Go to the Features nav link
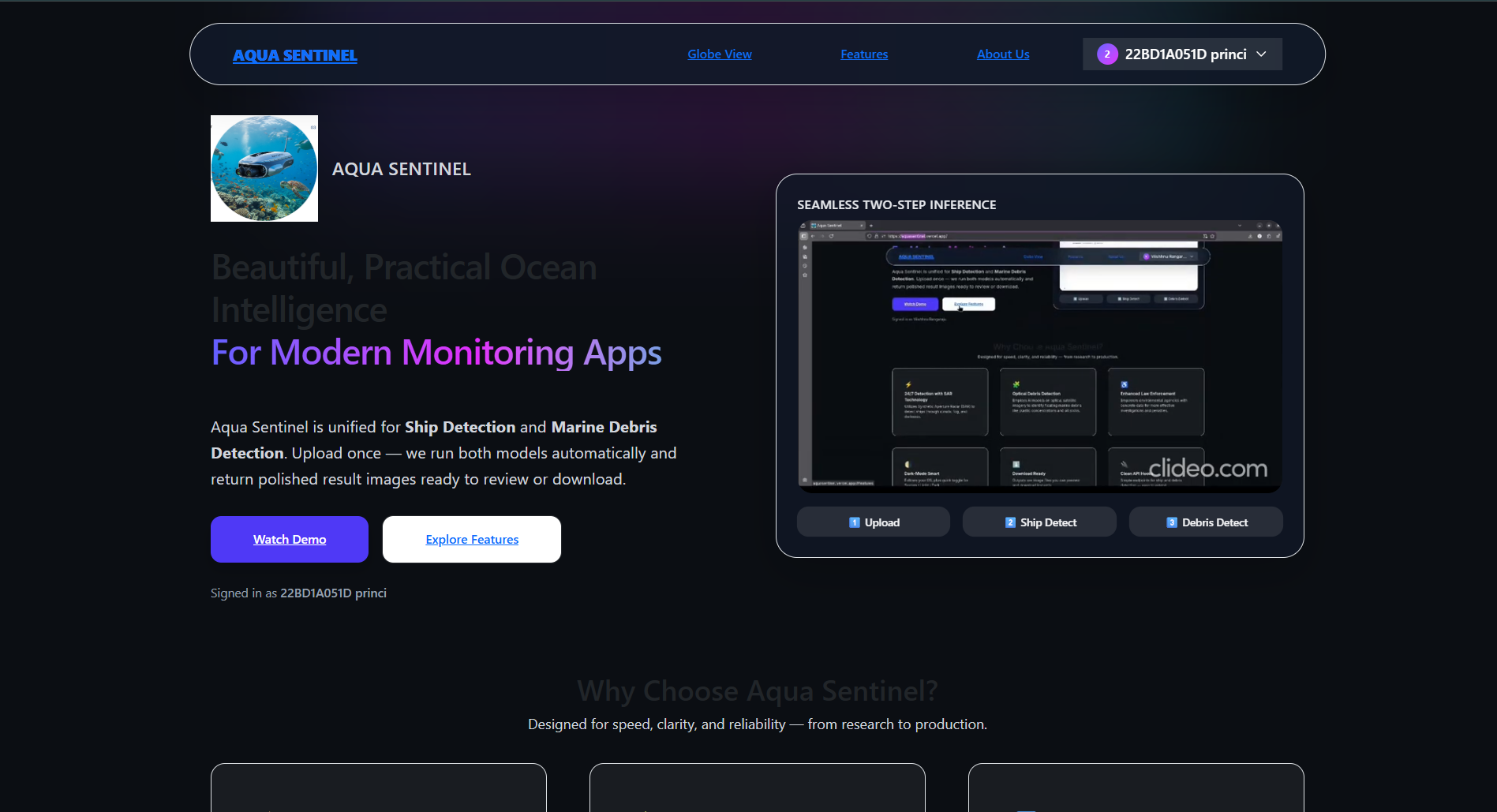 pyautogui.click(x=863, y=54)
